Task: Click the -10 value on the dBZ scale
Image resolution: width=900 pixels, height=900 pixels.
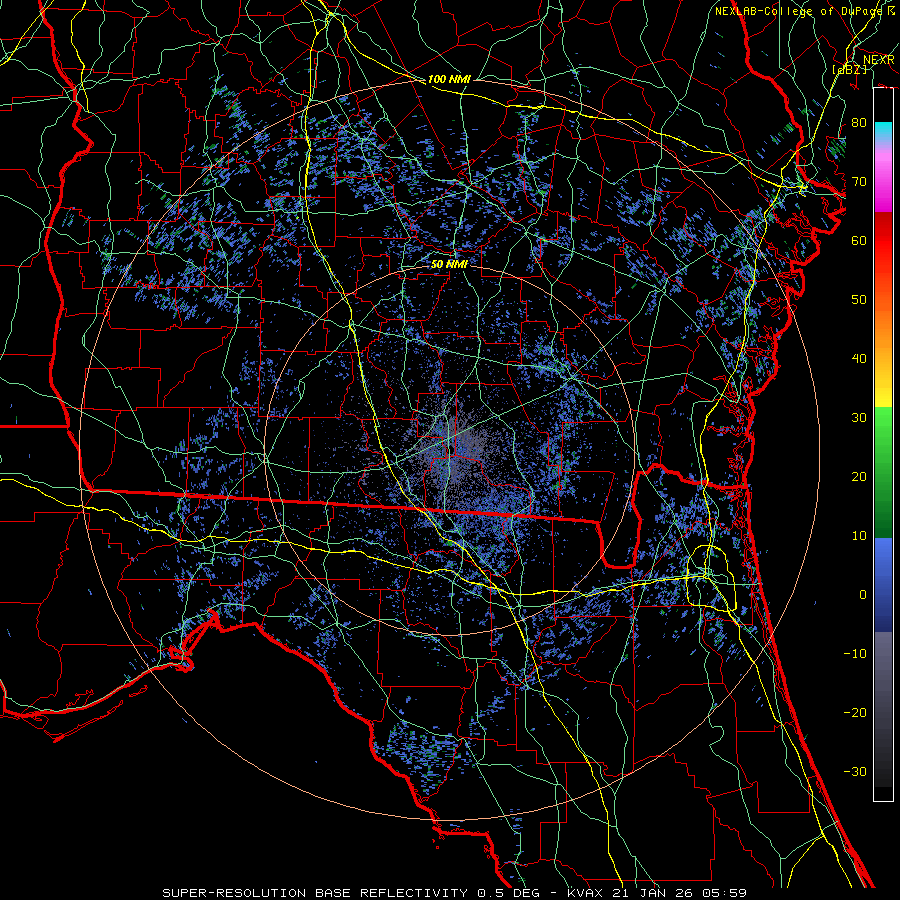Action: tap(855, 654)
